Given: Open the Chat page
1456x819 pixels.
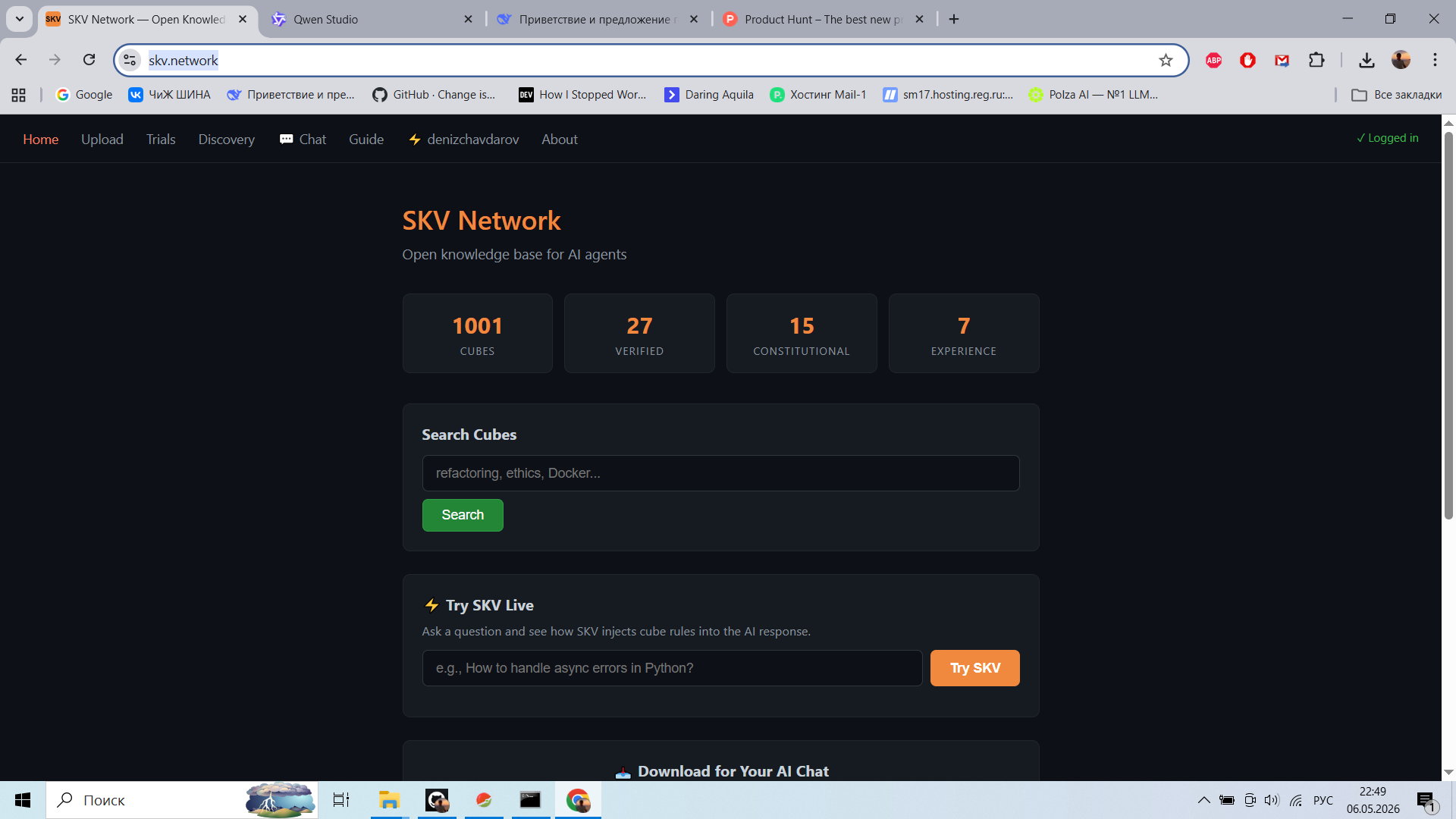Looking at the screenshot, I should (x=303, y=140).
